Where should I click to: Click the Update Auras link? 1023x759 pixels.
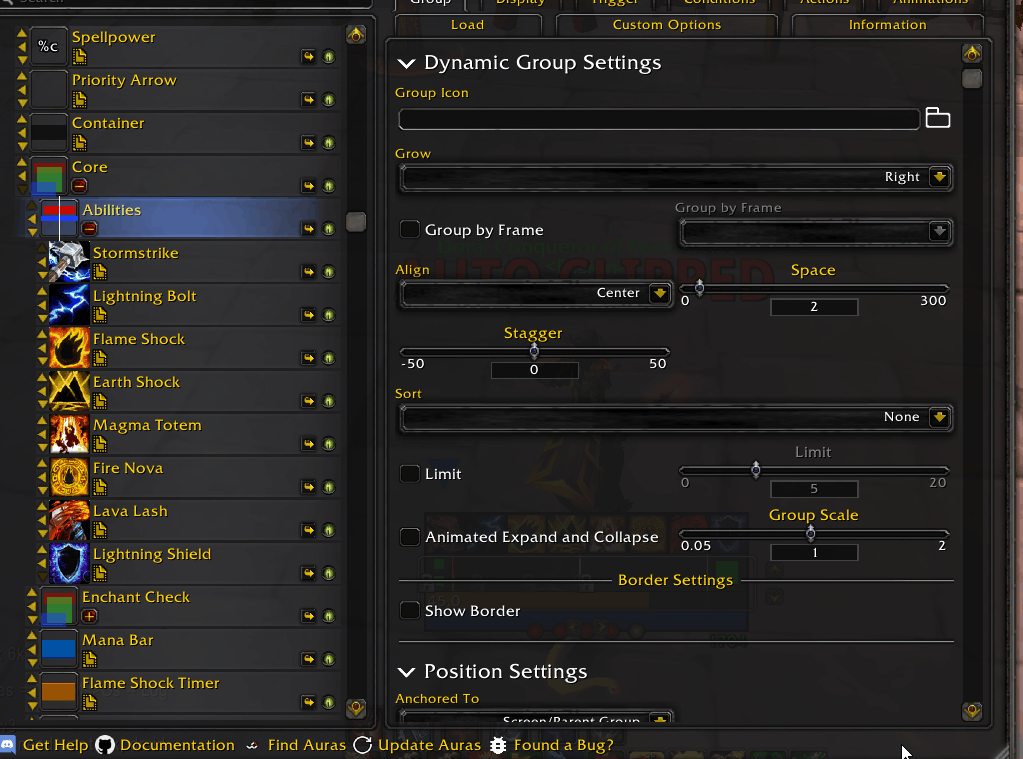point(429,745)
